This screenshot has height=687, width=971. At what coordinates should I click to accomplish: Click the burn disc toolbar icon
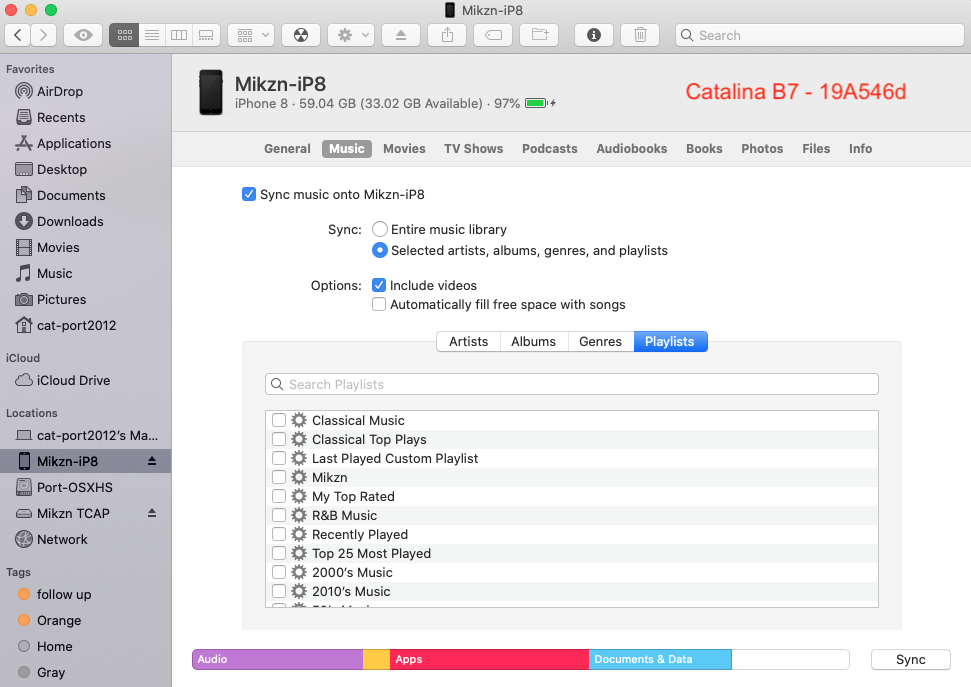coord(301,35)
